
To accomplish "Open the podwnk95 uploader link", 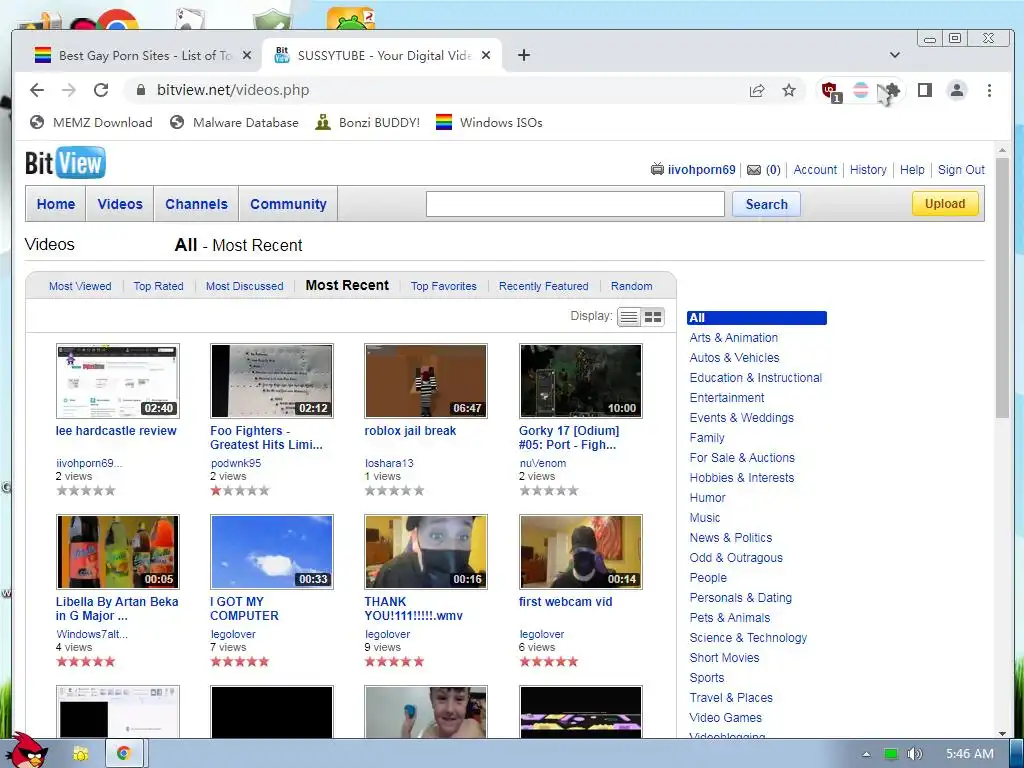I will (x=236, y=463).
